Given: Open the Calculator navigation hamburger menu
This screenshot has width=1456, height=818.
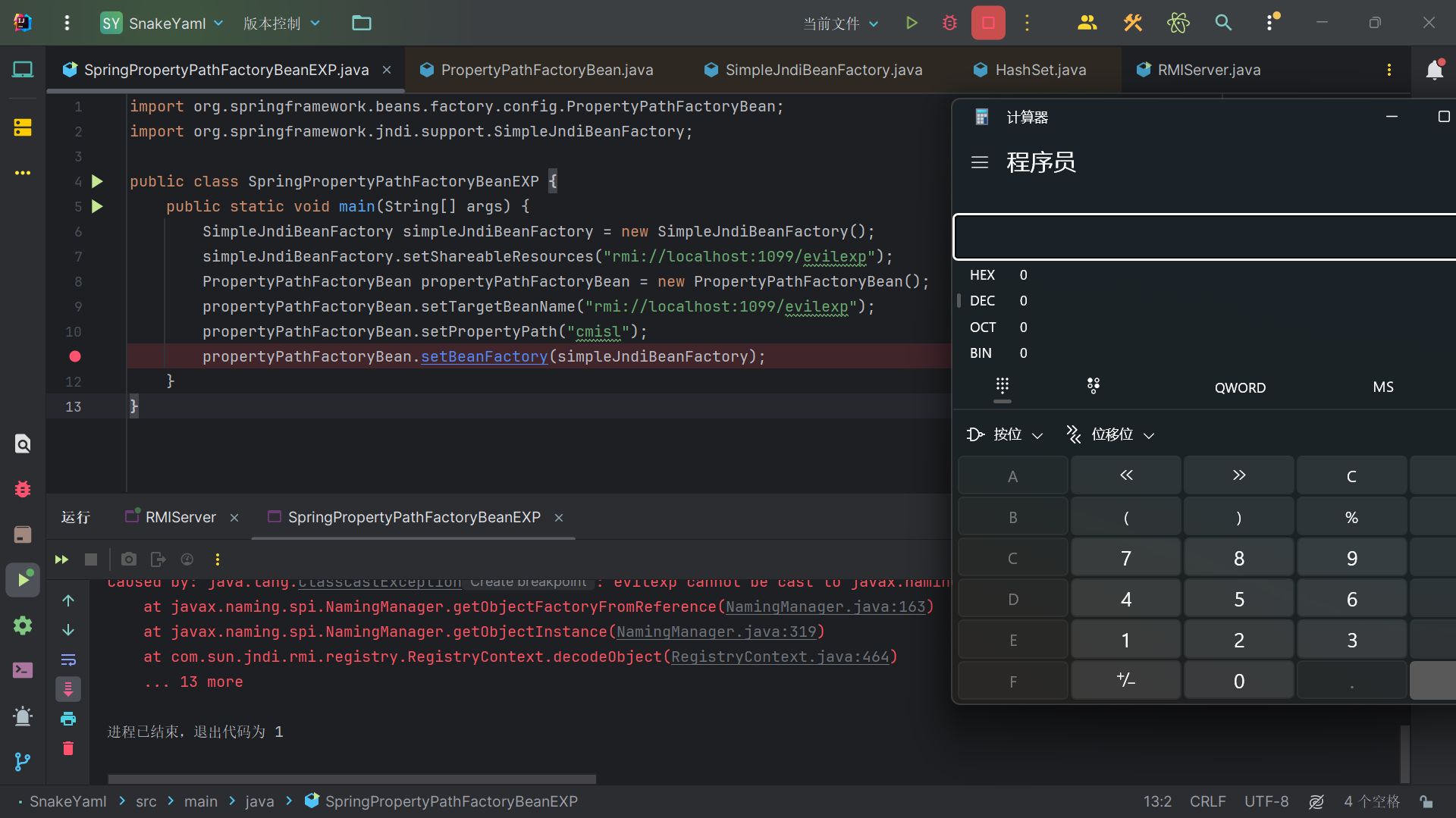Looking at the screenshot, I should pos(980,162).
